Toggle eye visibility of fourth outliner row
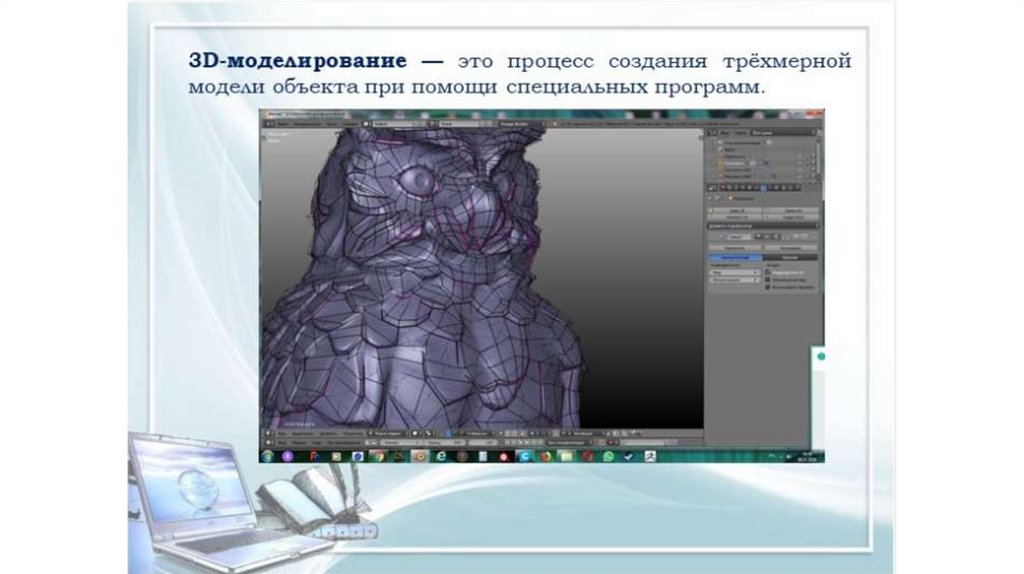 (799, 163)
